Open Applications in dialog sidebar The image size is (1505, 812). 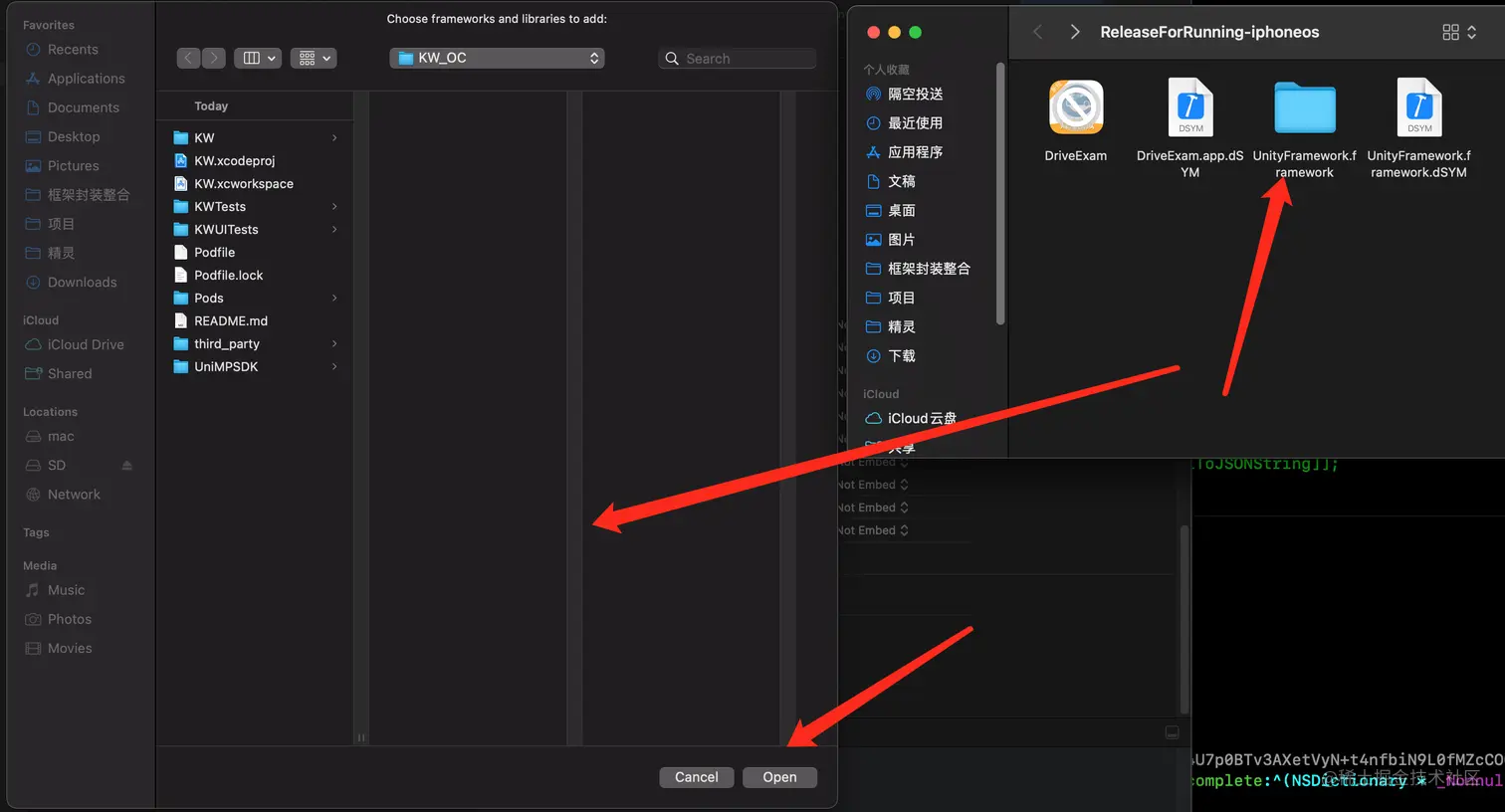coord(76,79)
